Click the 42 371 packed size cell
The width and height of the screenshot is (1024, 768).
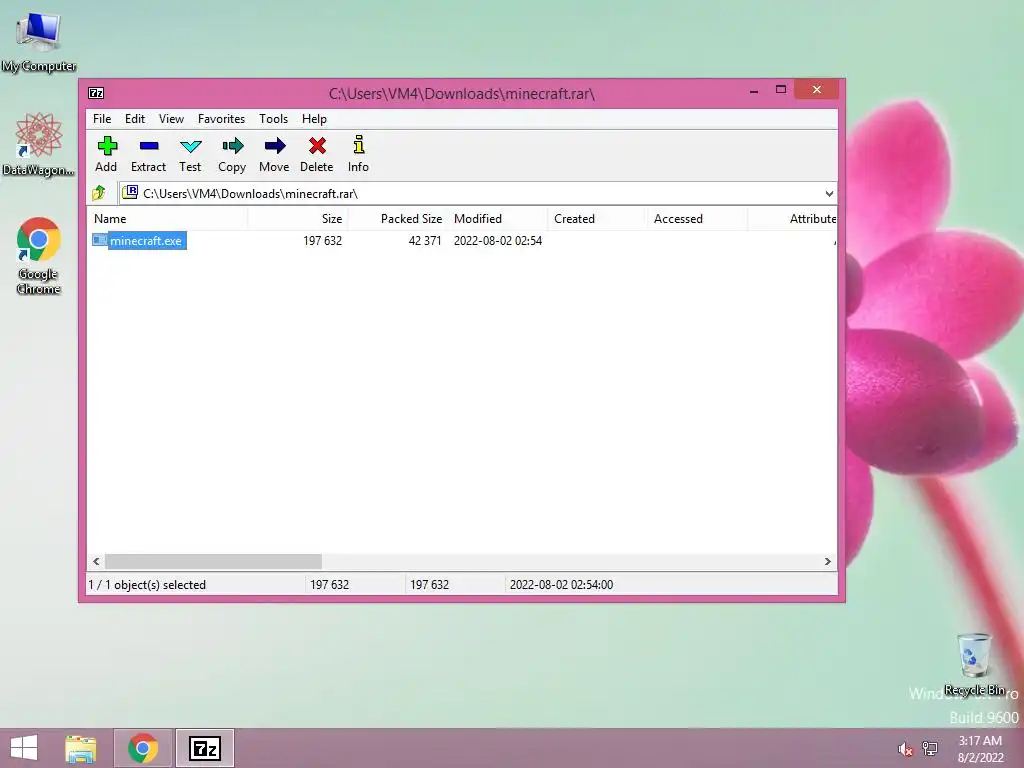pyautogui.click(x=425, y=240)
